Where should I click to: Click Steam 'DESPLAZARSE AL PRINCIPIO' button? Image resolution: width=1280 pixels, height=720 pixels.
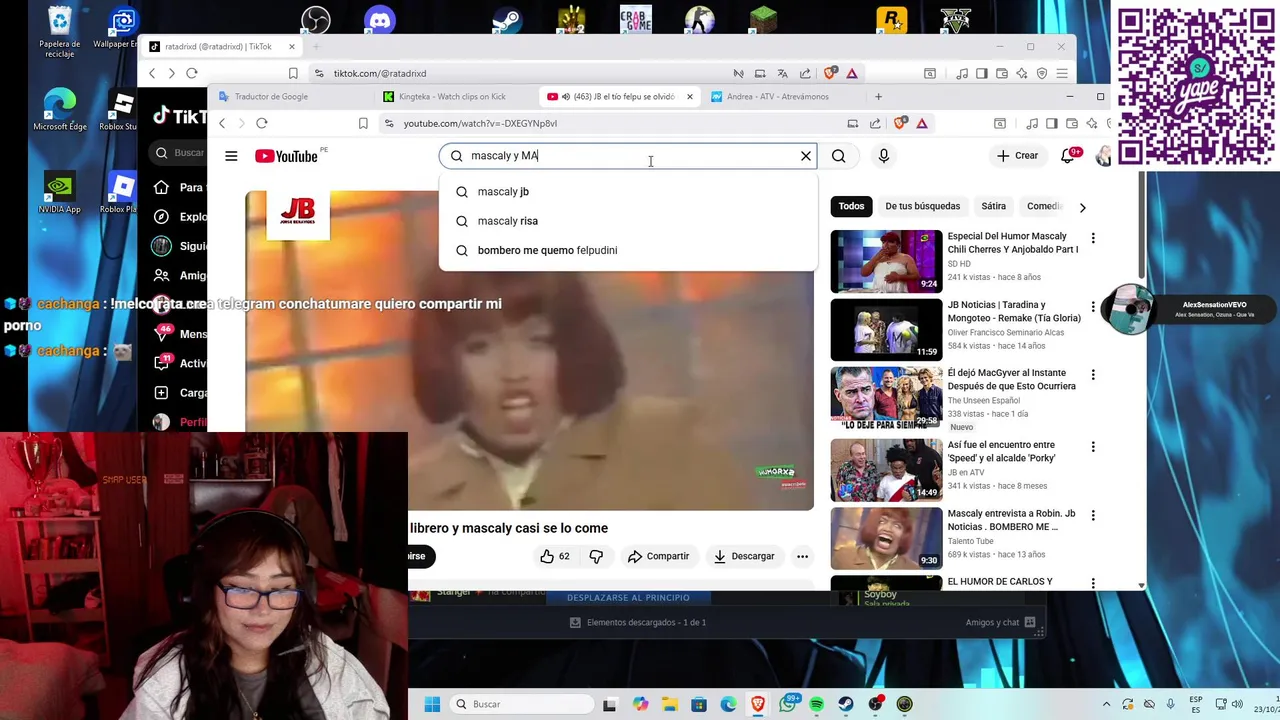(x=628, y=597)
